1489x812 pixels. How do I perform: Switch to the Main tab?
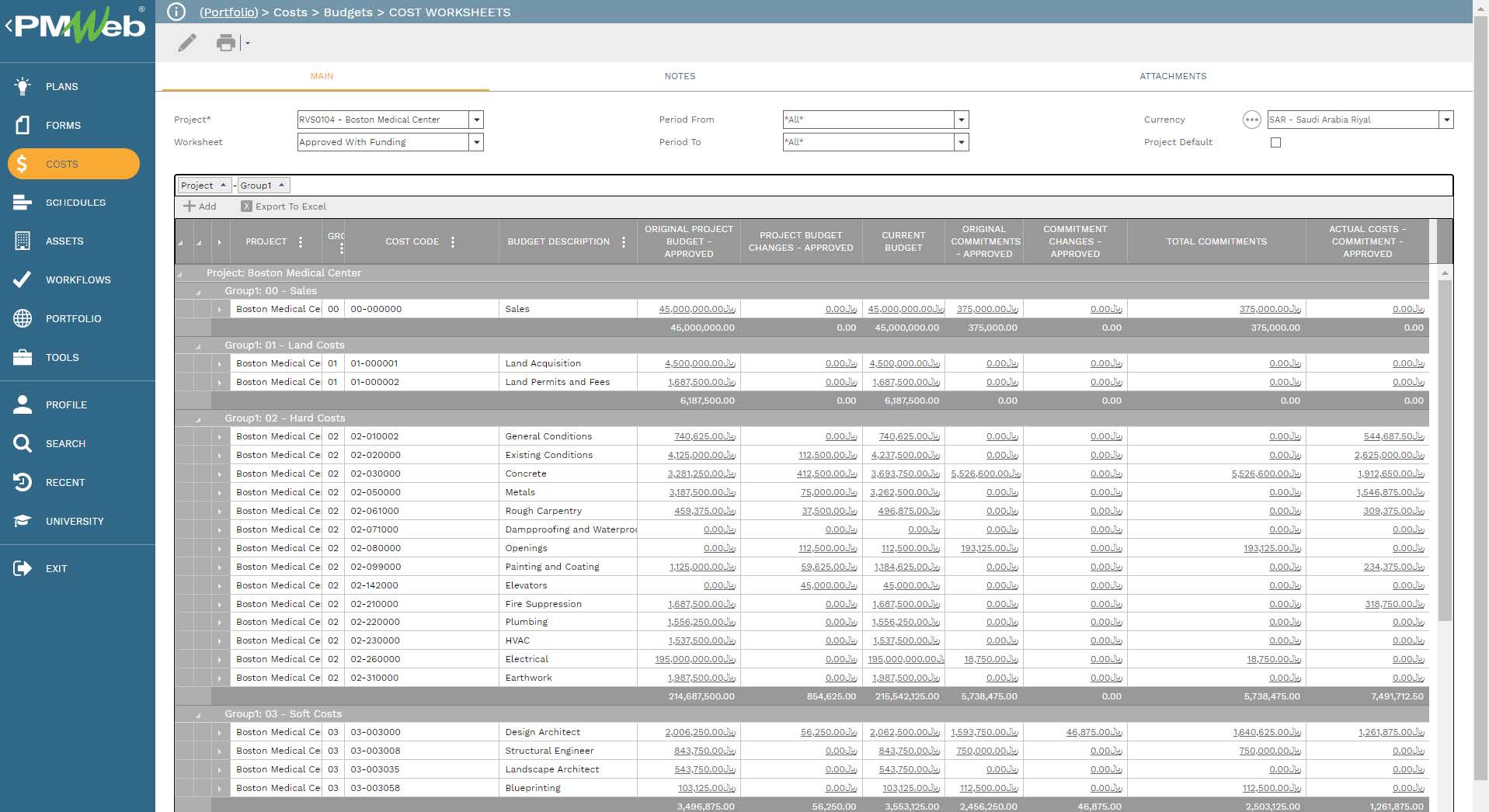322,76
